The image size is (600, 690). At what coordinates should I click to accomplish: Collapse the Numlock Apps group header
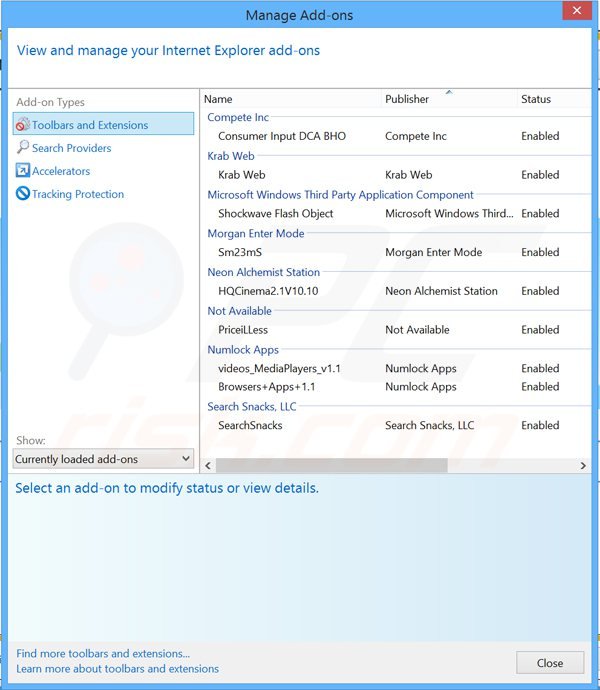(243, 350)
